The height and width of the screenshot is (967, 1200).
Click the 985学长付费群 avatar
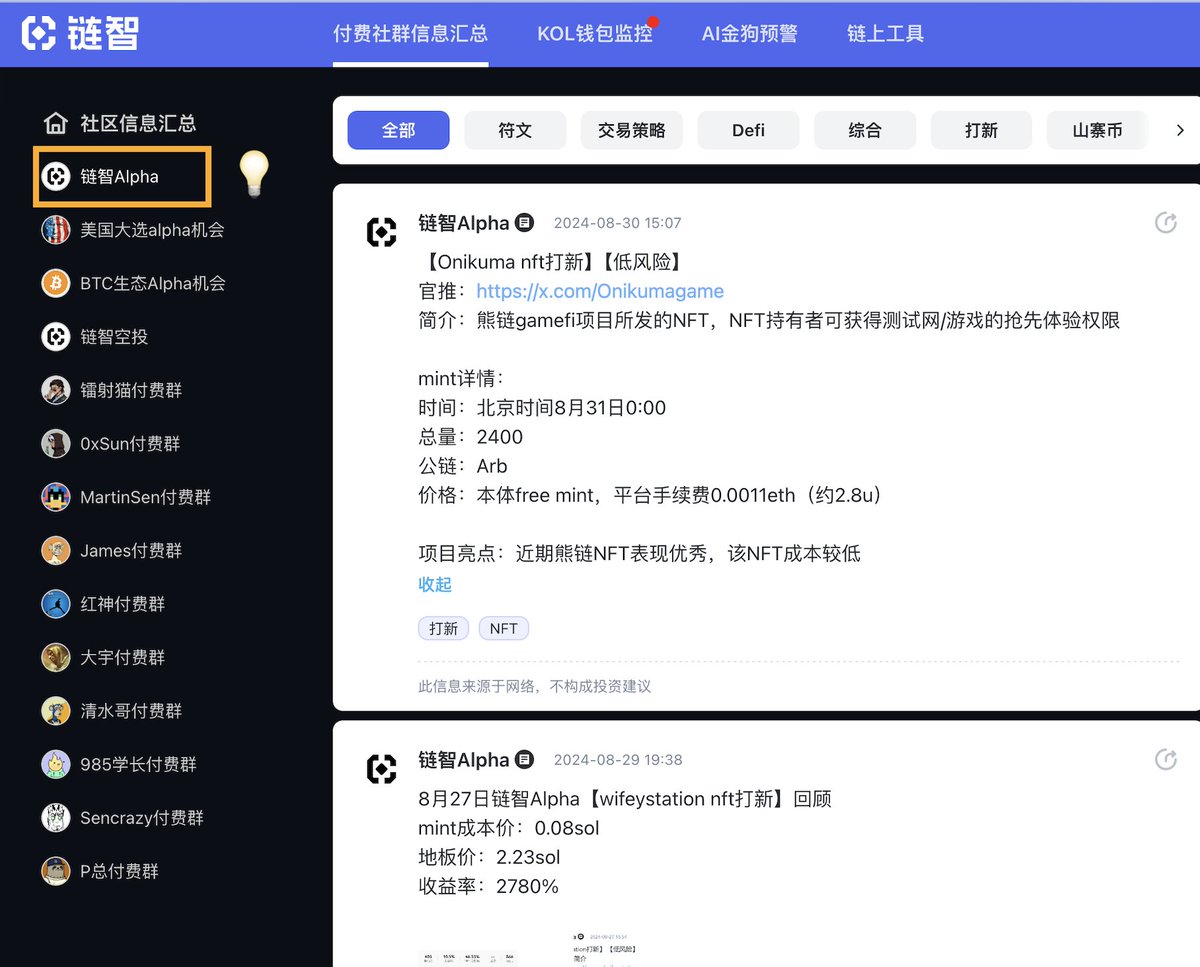[x=55, y=765]
